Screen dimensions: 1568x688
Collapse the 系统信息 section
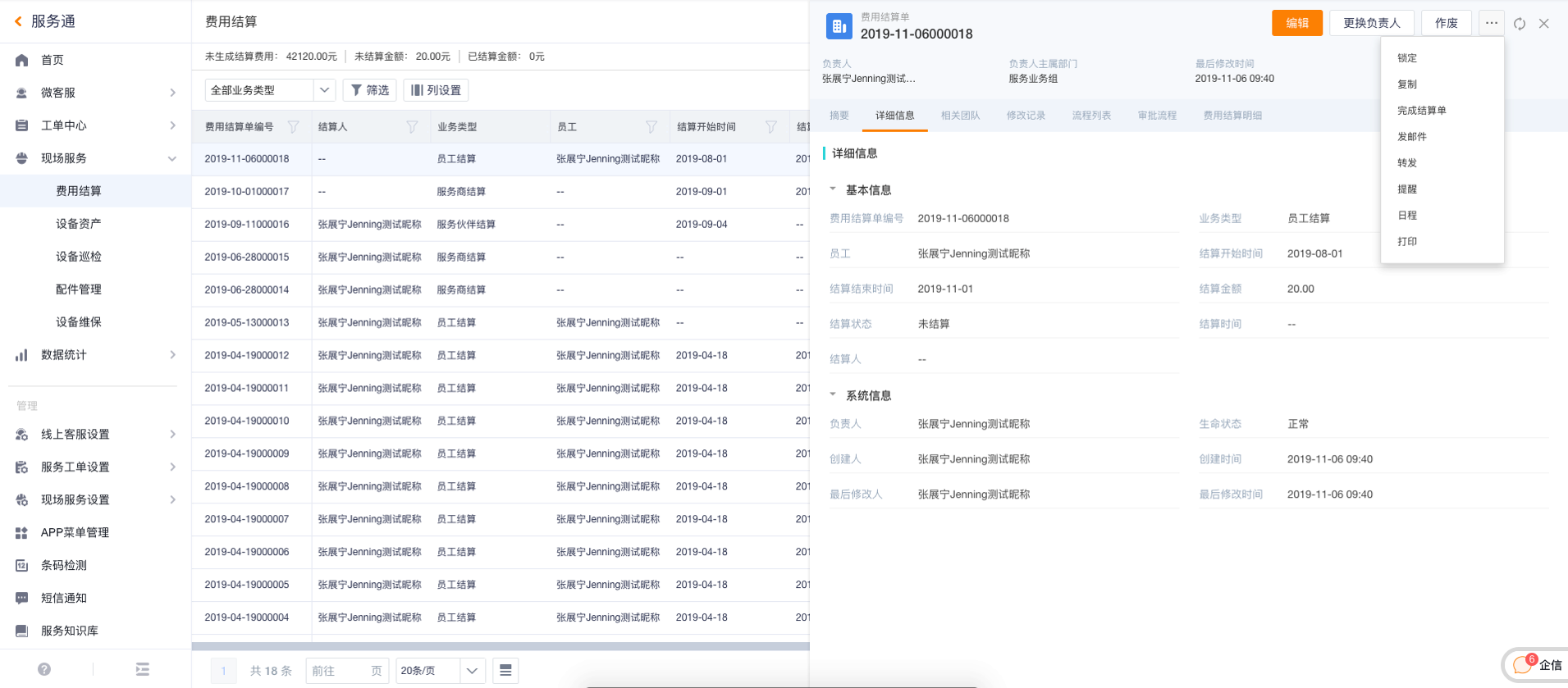833,395
